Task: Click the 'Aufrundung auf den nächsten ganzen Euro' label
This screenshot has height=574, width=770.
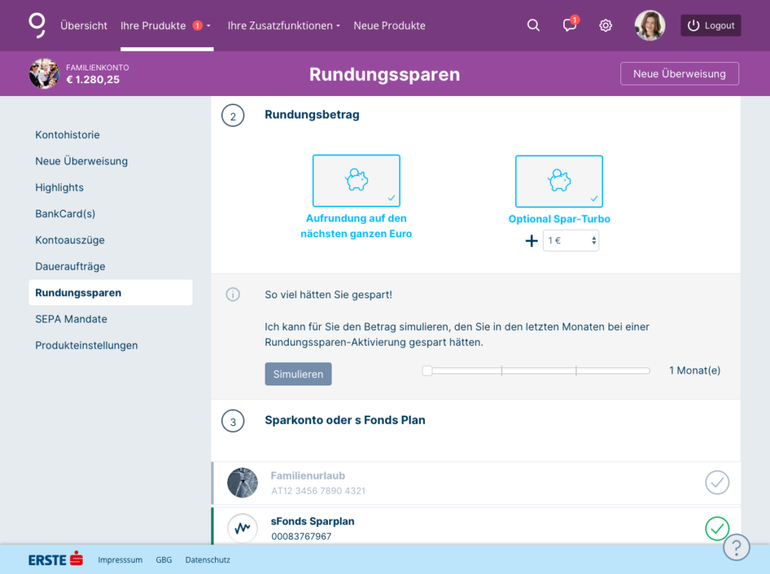Action: 356,226
